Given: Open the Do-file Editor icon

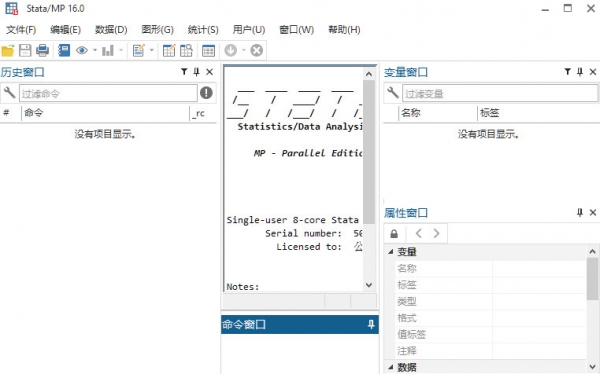Looking at the screenshot, I should coord(139,51).
